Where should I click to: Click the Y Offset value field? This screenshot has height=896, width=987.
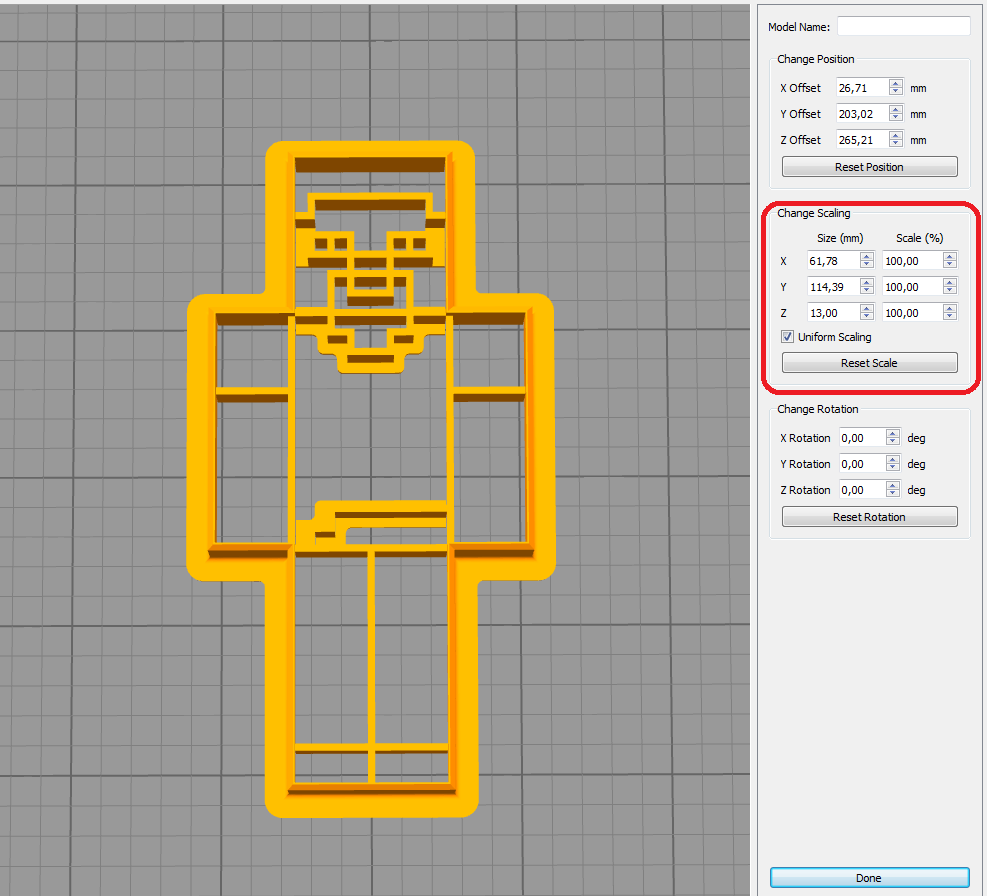(x=862, y=113)
